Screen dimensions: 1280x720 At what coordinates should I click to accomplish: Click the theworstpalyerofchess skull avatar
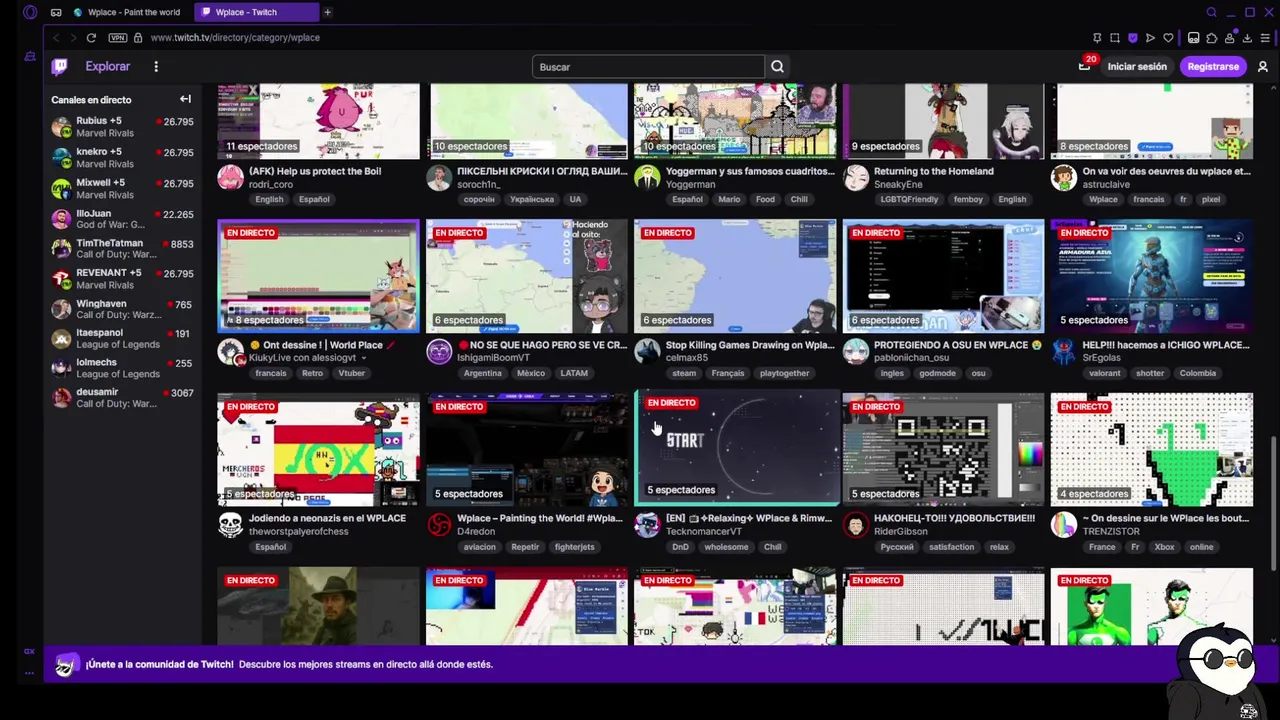coord(230,524)
